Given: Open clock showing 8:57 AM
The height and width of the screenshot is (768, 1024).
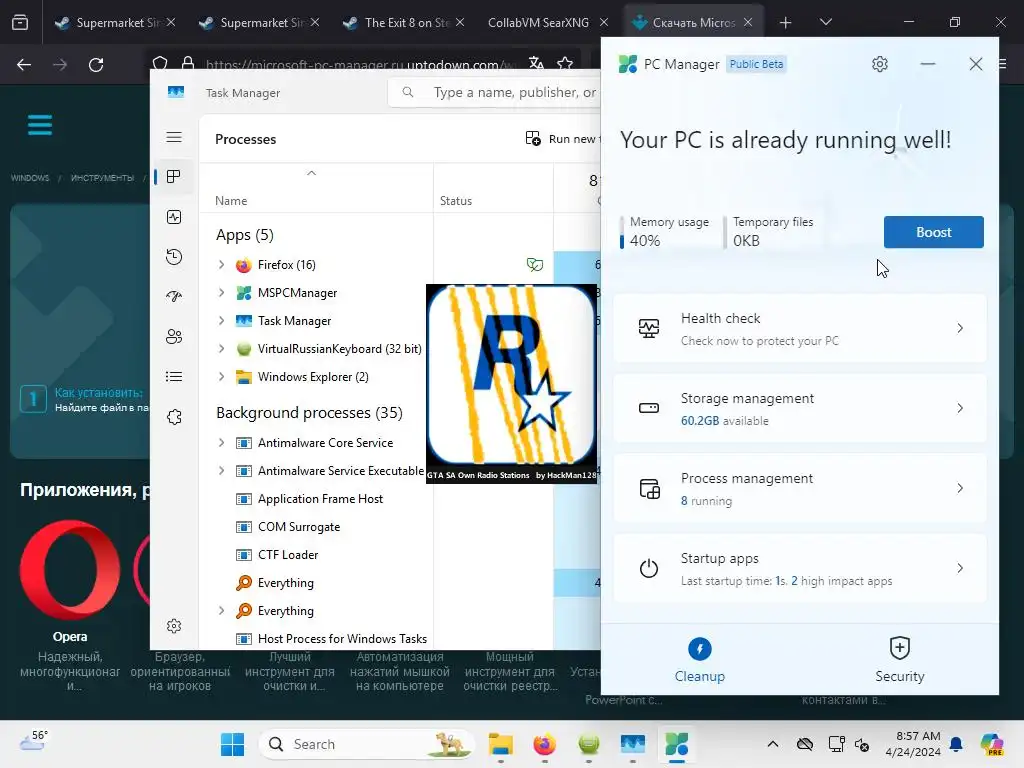Looking at the screenshot, I should (x=913, y=744).
